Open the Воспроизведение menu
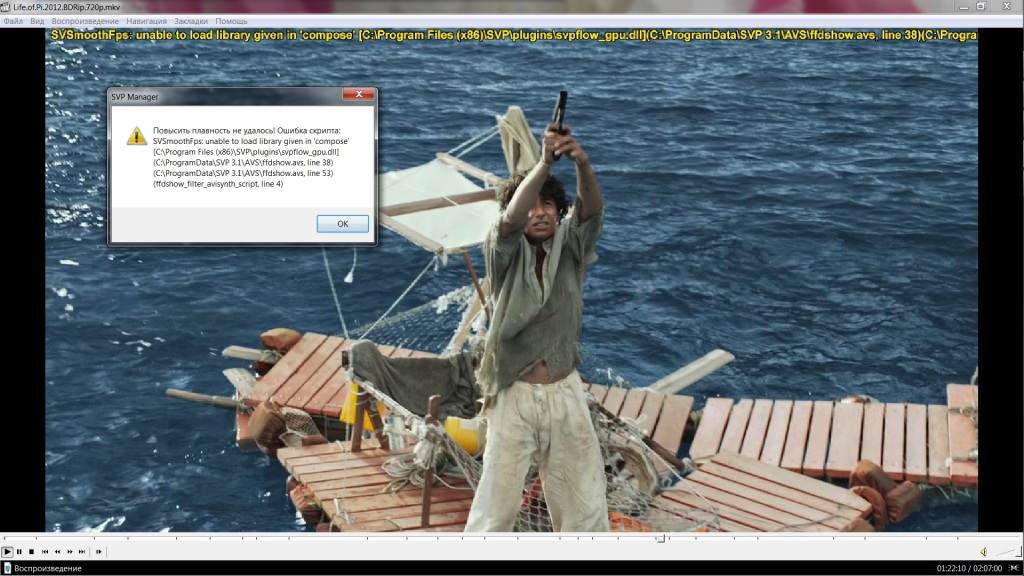Image resolution: width=1024 pixels, height=576 pixels. point(84,21)
